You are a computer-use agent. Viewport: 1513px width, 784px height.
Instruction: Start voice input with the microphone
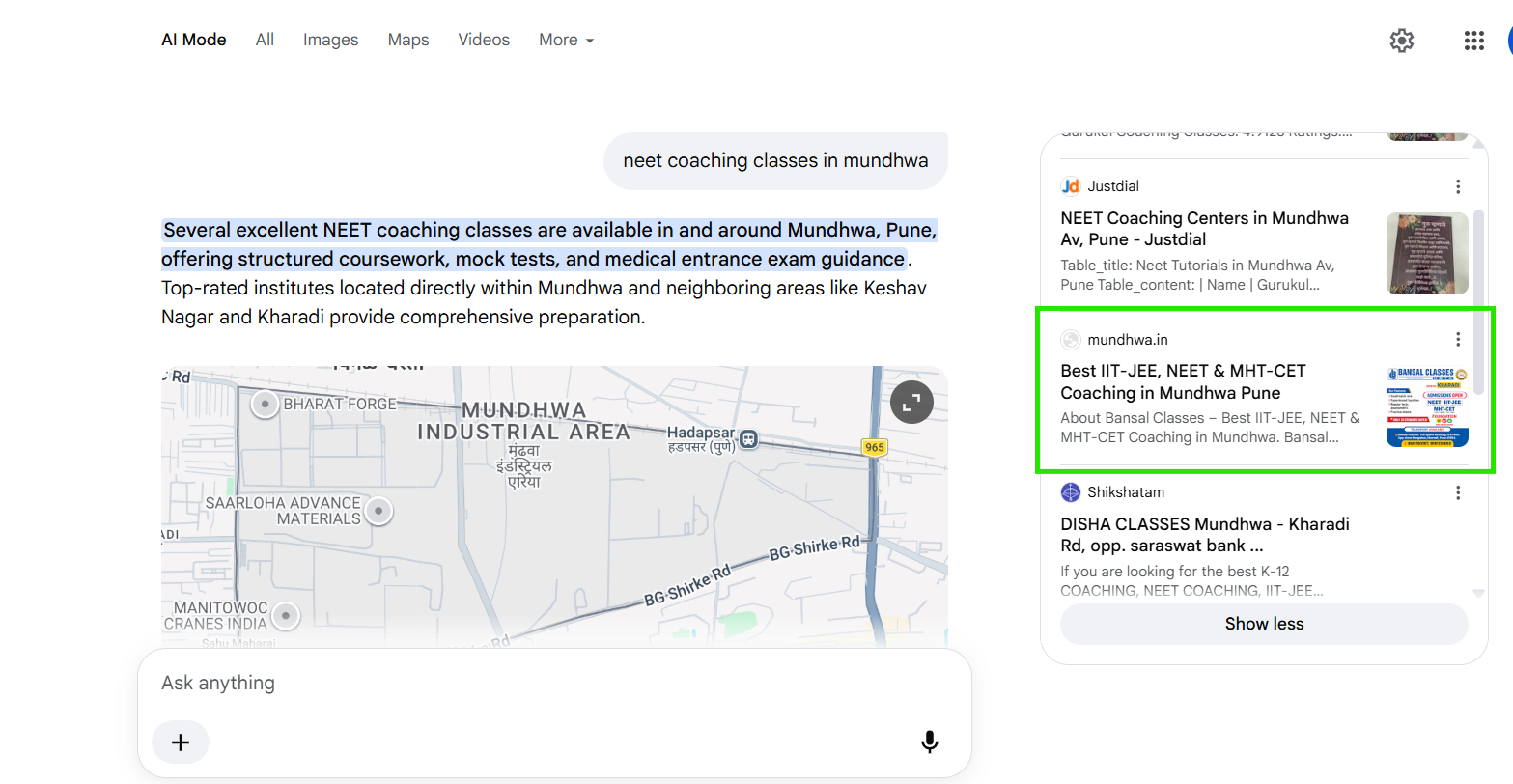[929, 742]
